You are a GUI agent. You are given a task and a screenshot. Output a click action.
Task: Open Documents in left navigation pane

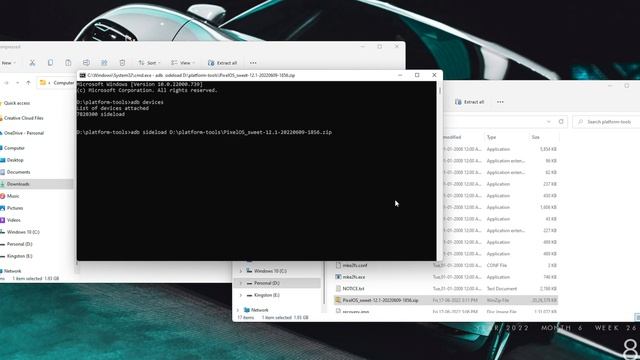pos(18,172)
